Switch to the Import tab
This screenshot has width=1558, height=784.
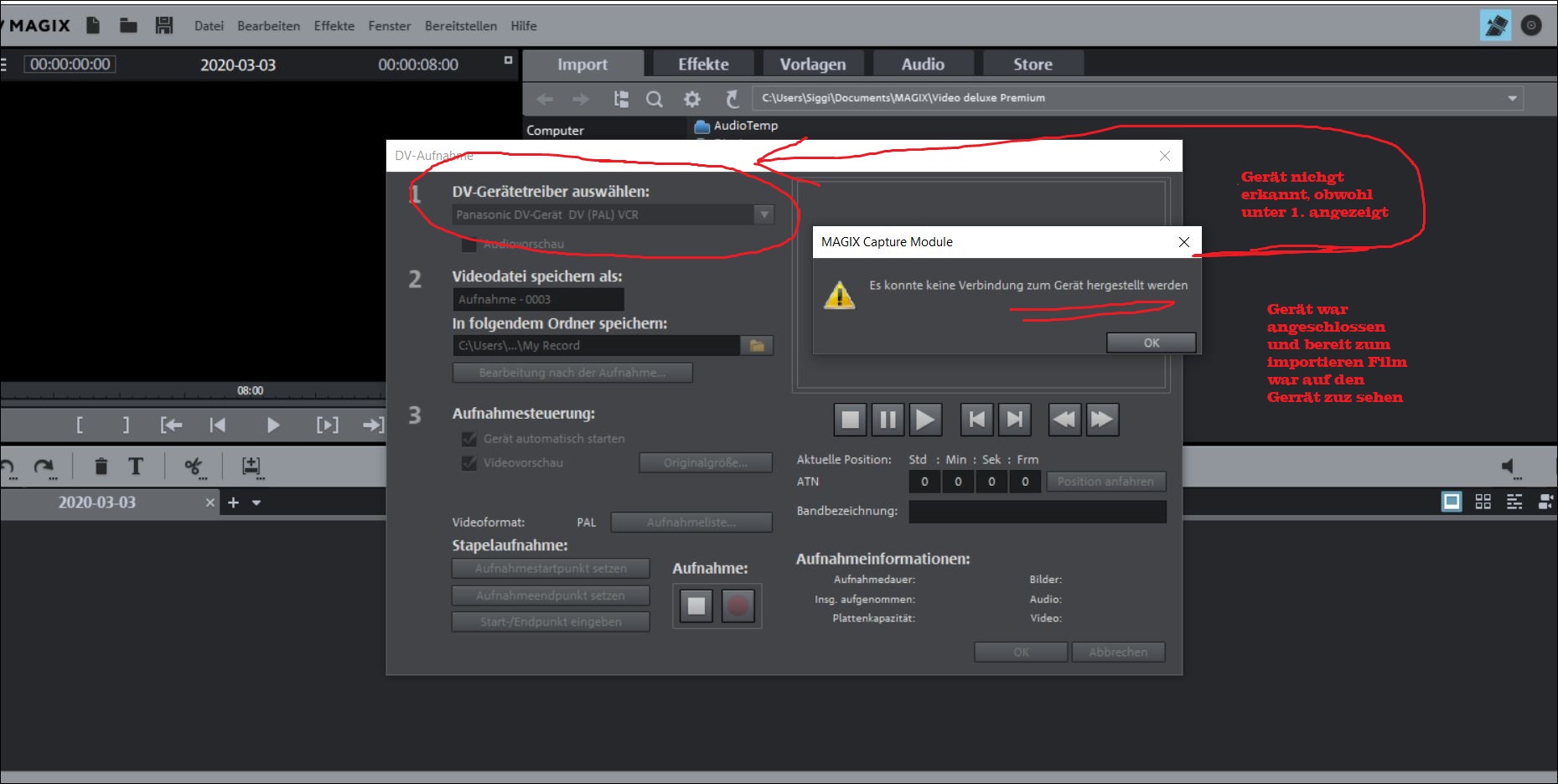pyautogui.click(x=582, y=64)
